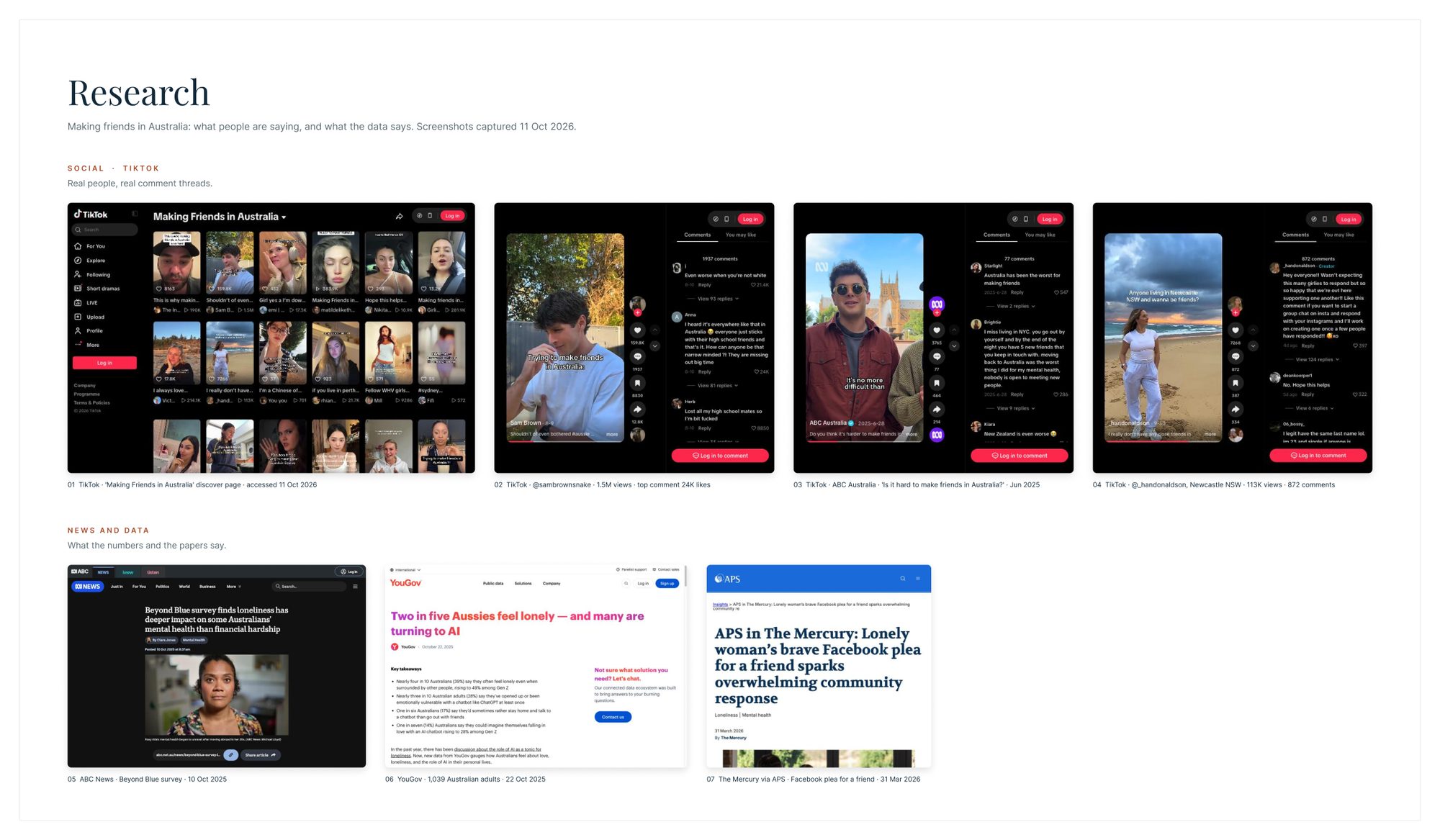Image resolution: width=1440 pixels, height=840 pixels.
Task: Click the share arrow beside Making Friends title
Action: (399, 216)
